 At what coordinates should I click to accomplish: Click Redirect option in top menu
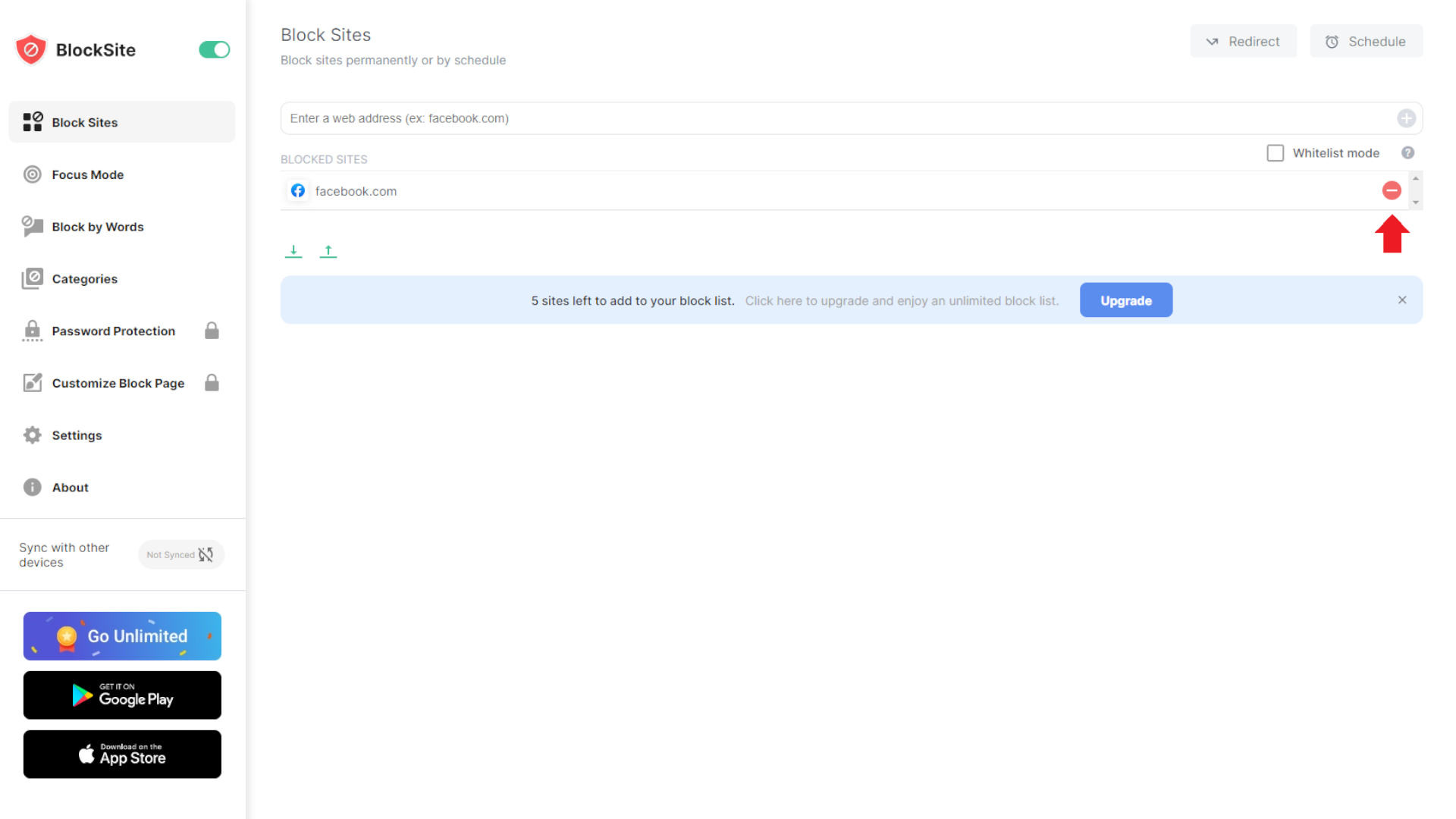pos(1243,41)
